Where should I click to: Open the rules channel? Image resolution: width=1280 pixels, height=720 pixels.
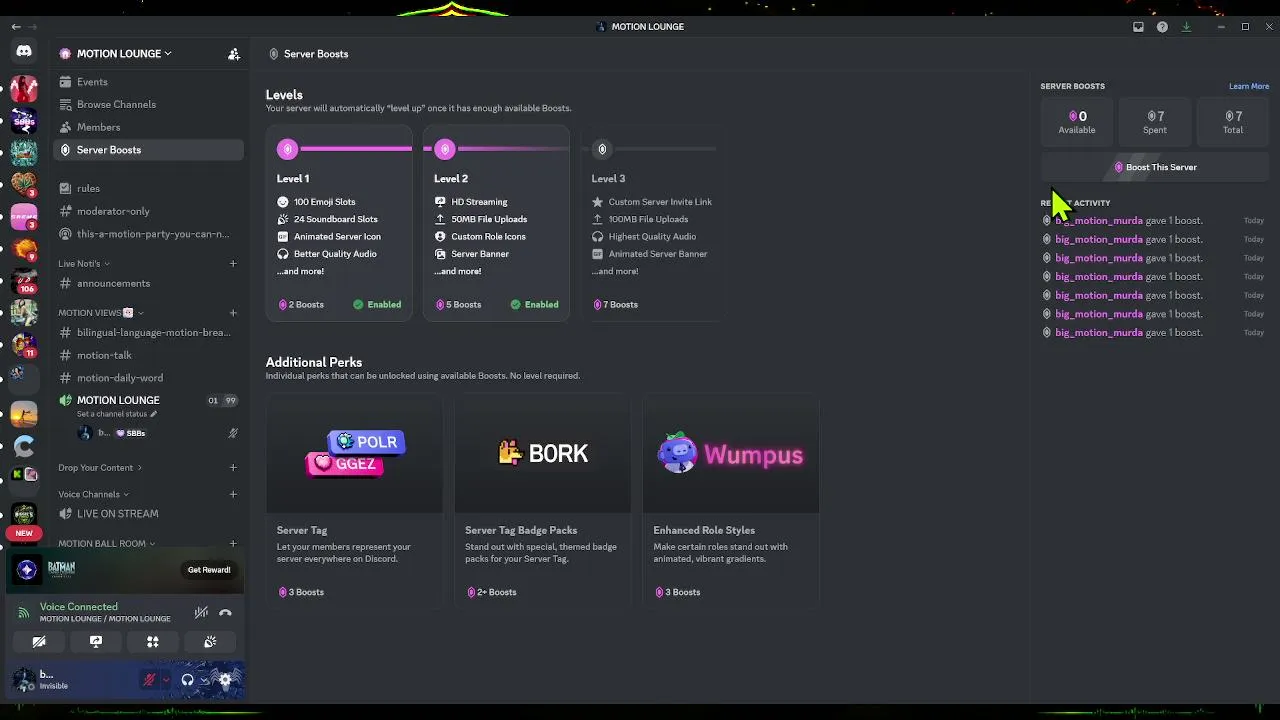148,188
